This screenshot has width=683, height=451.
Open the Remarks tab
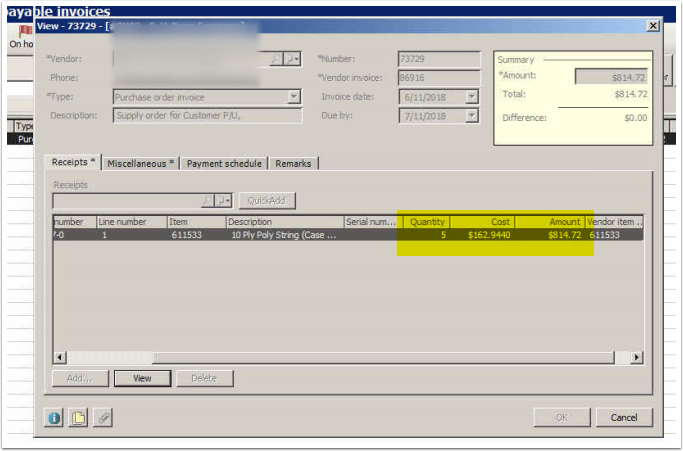pyautogui.click(x=293, y=163)
